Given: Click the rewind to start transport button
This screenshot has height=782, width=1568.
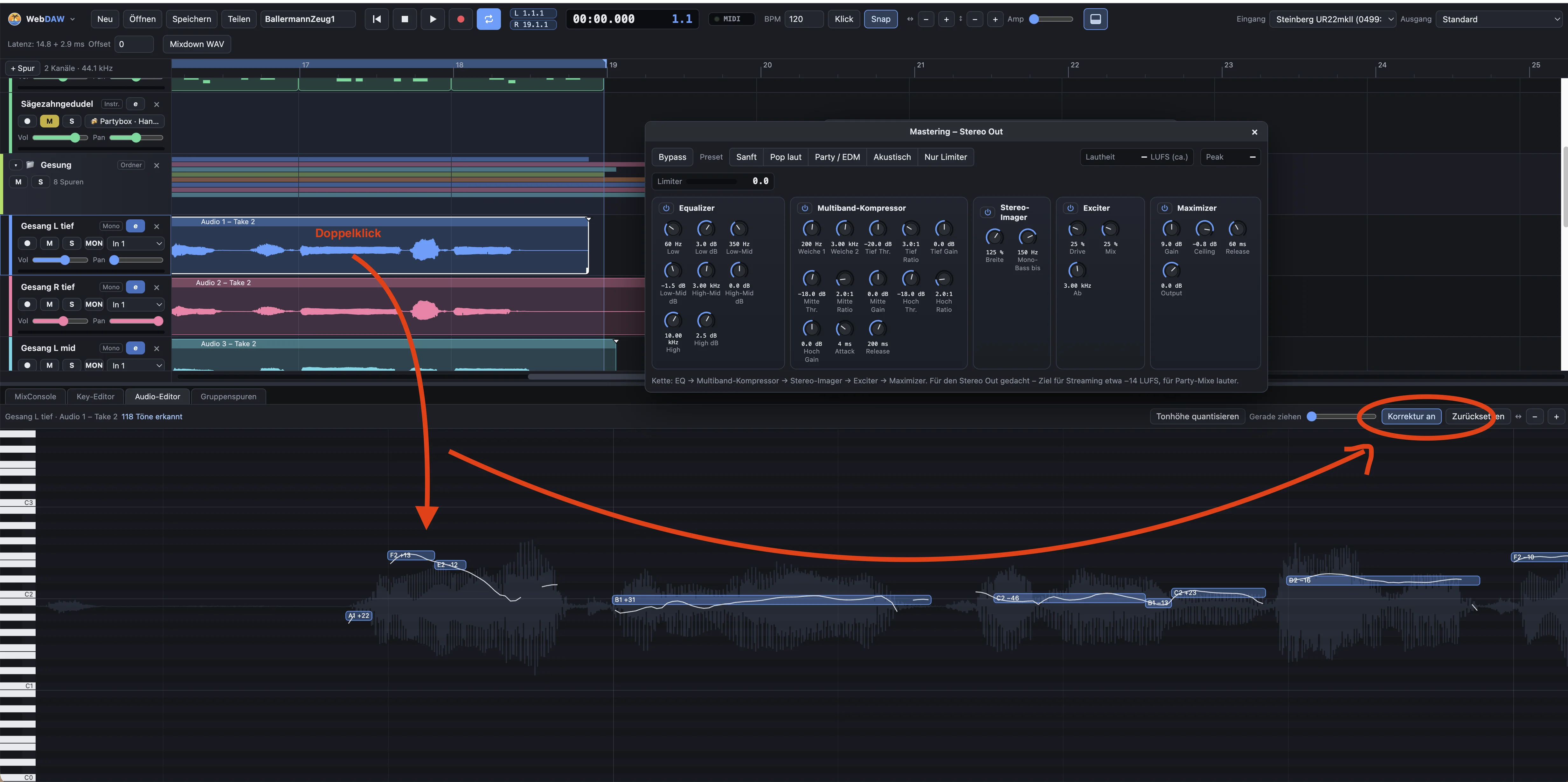Looking at the screenshot, I should pyautogui.click(x=377, y=19).
